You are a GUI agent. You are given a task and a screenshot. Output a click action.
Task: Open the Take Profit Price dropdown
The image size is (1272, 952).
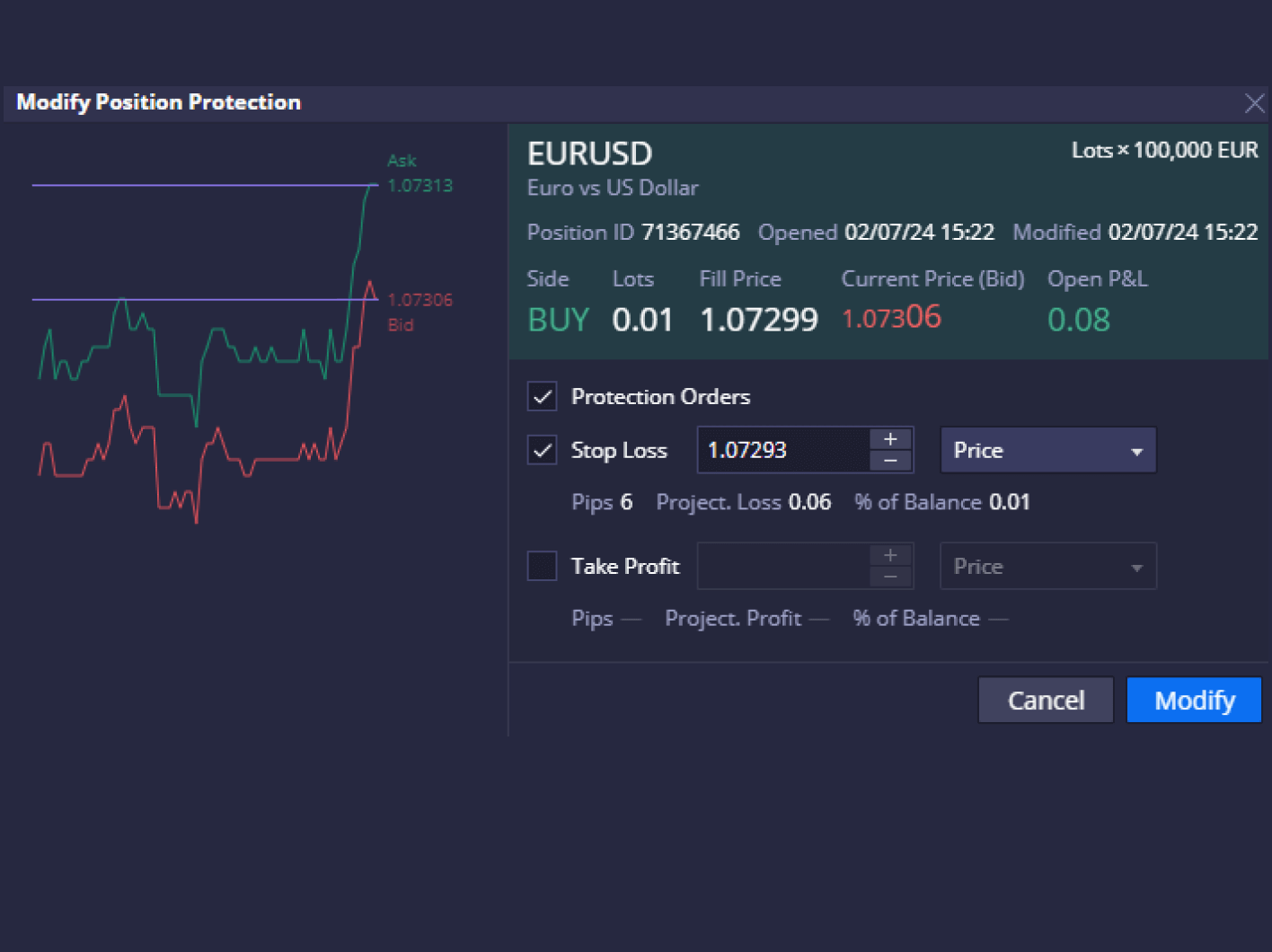point(1047,566)
